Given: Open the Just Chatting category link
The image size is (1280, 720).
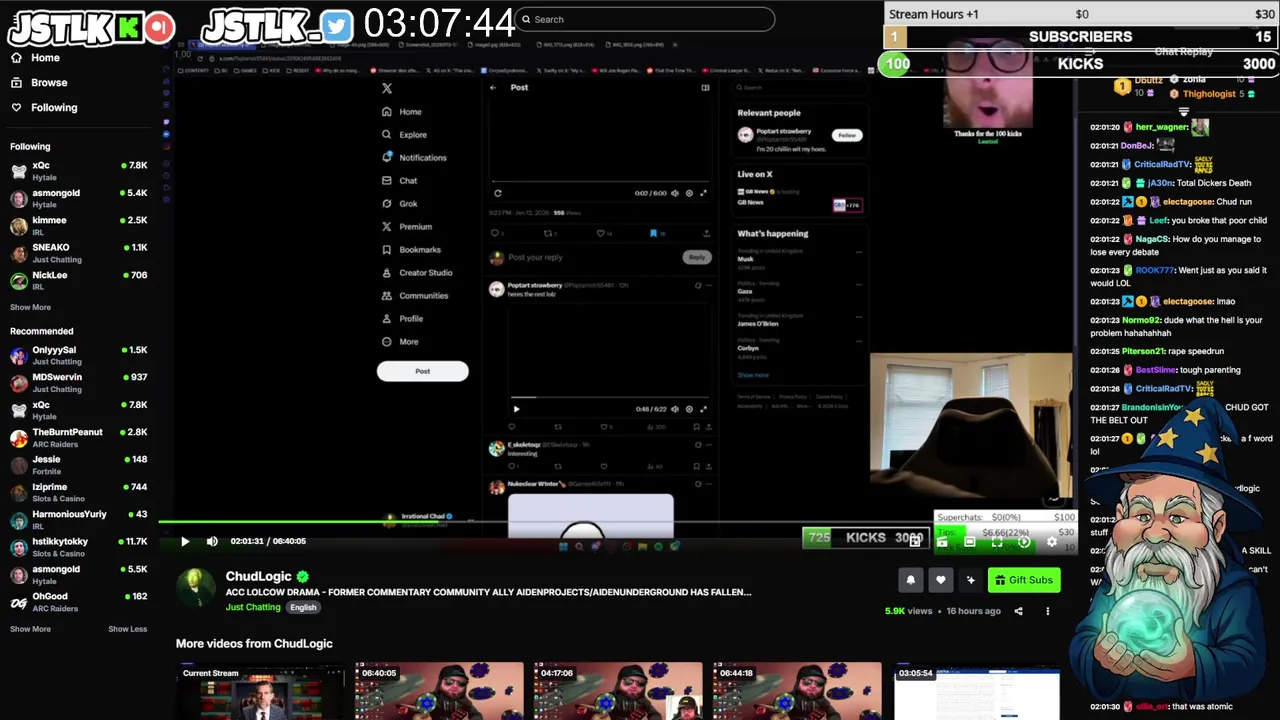Looking at the screenshot, I should (x=253, y=607).
